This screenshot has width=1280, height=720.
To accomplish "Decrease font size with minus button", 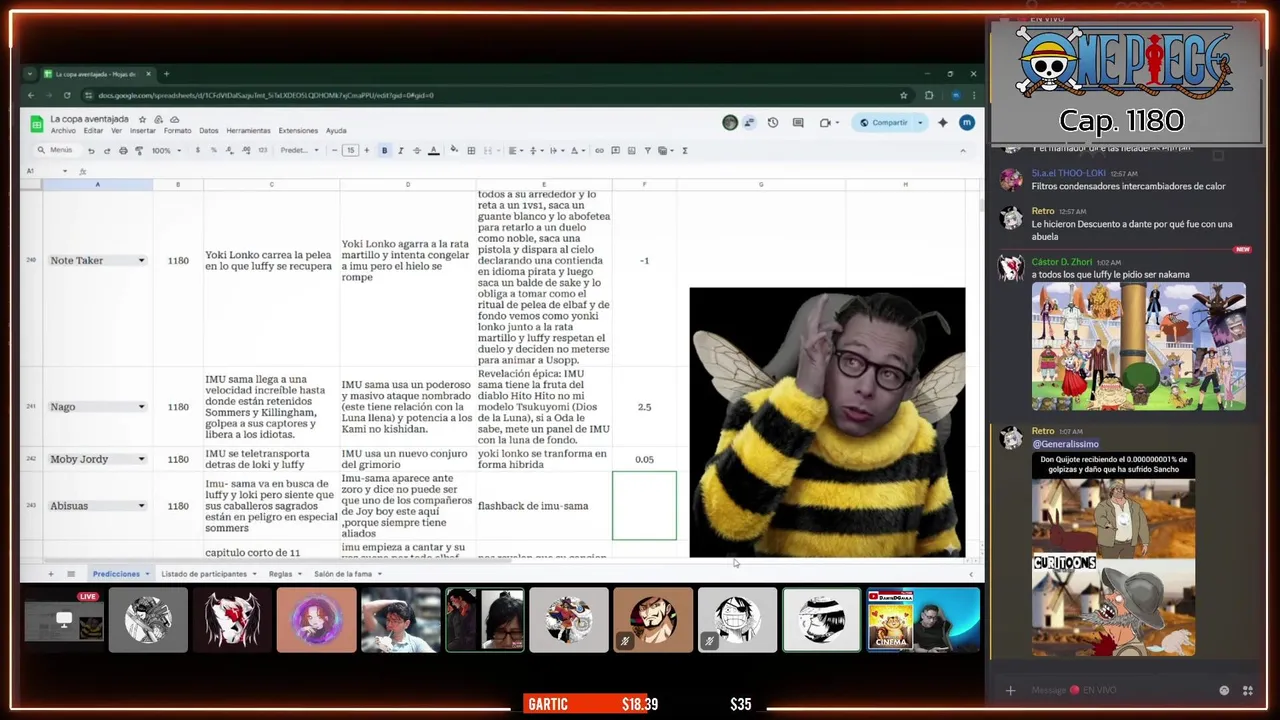I will point(334,150).
